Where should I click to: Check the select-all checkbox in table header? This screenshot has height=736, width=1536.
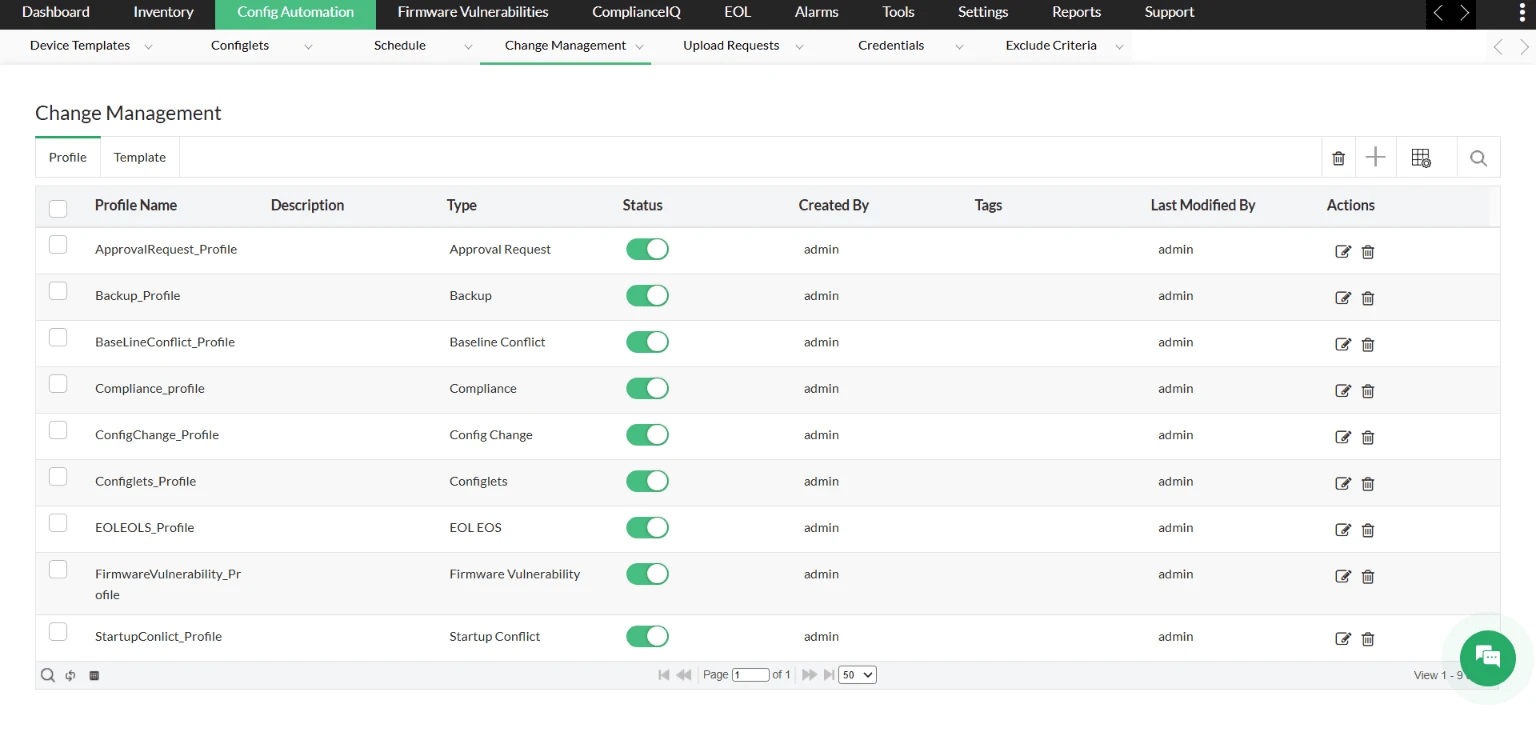tap(58, 208)
